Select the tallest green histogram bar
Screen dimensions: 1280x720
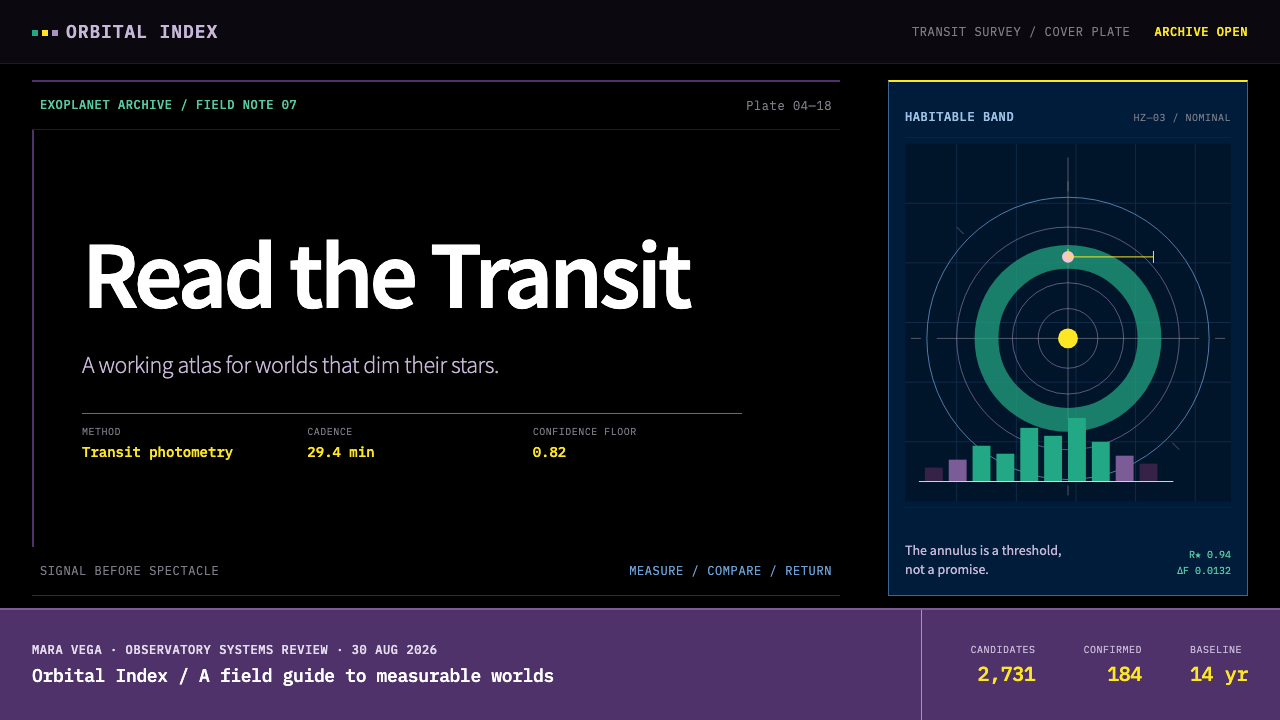pos(1077,449)
